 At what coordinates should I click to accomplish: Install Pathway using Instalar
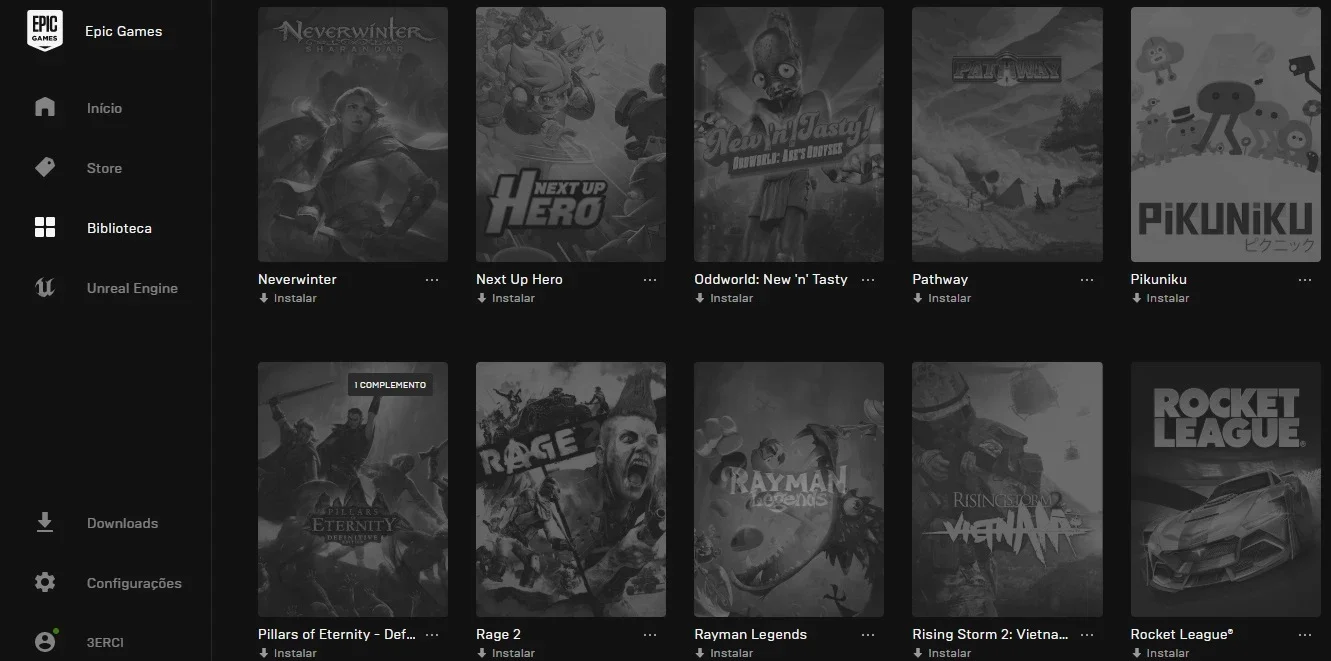[942, 298]
